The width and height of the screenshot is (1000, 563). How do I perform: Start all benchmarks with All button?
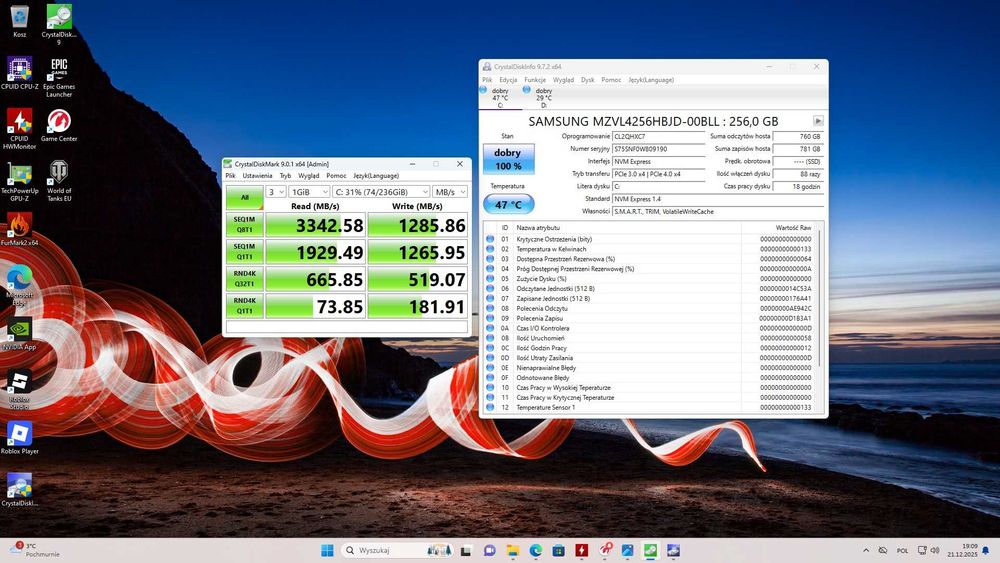click(x=244, y=198)
